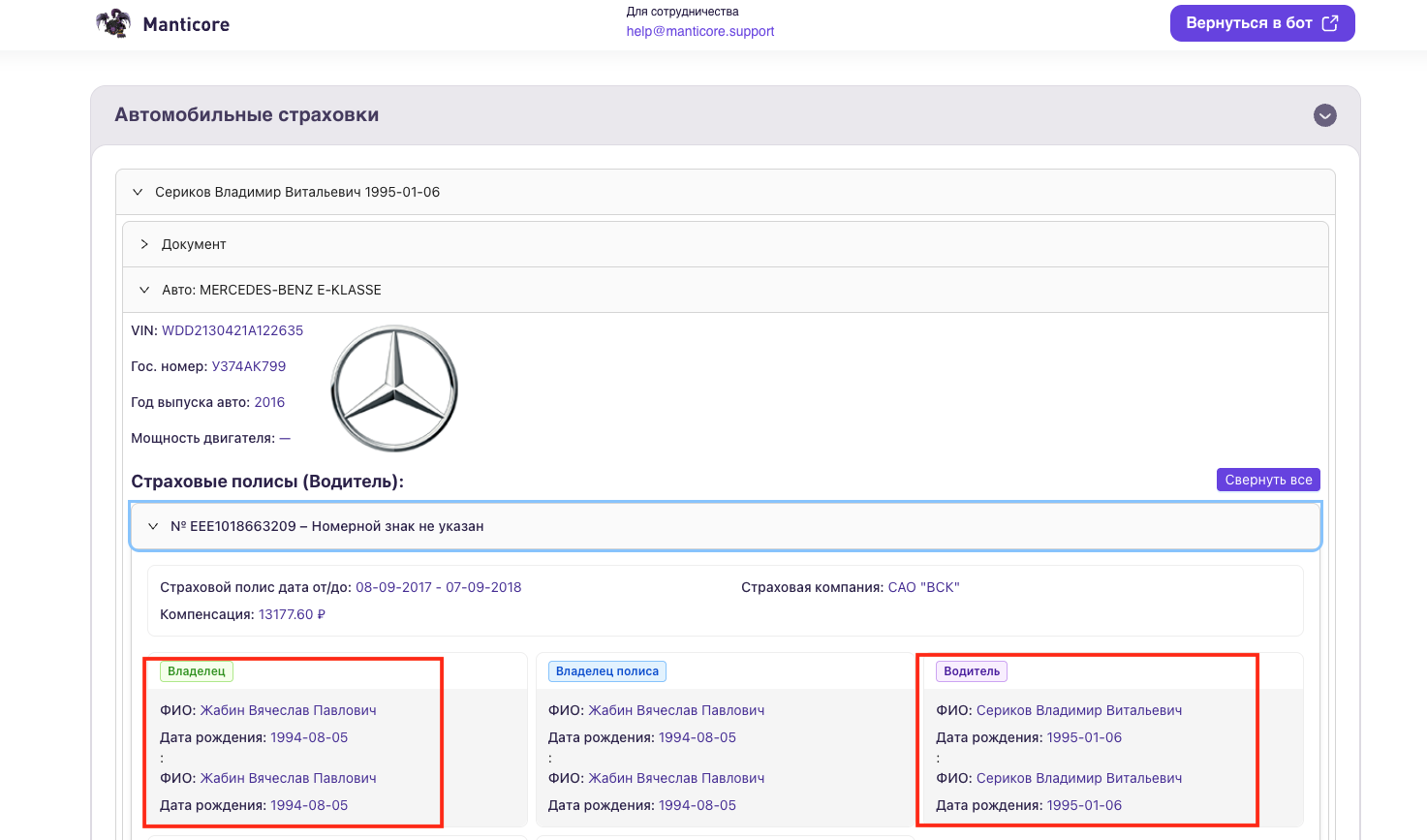Click the compensation amount 13177.60 ₽

coord(292,614)
